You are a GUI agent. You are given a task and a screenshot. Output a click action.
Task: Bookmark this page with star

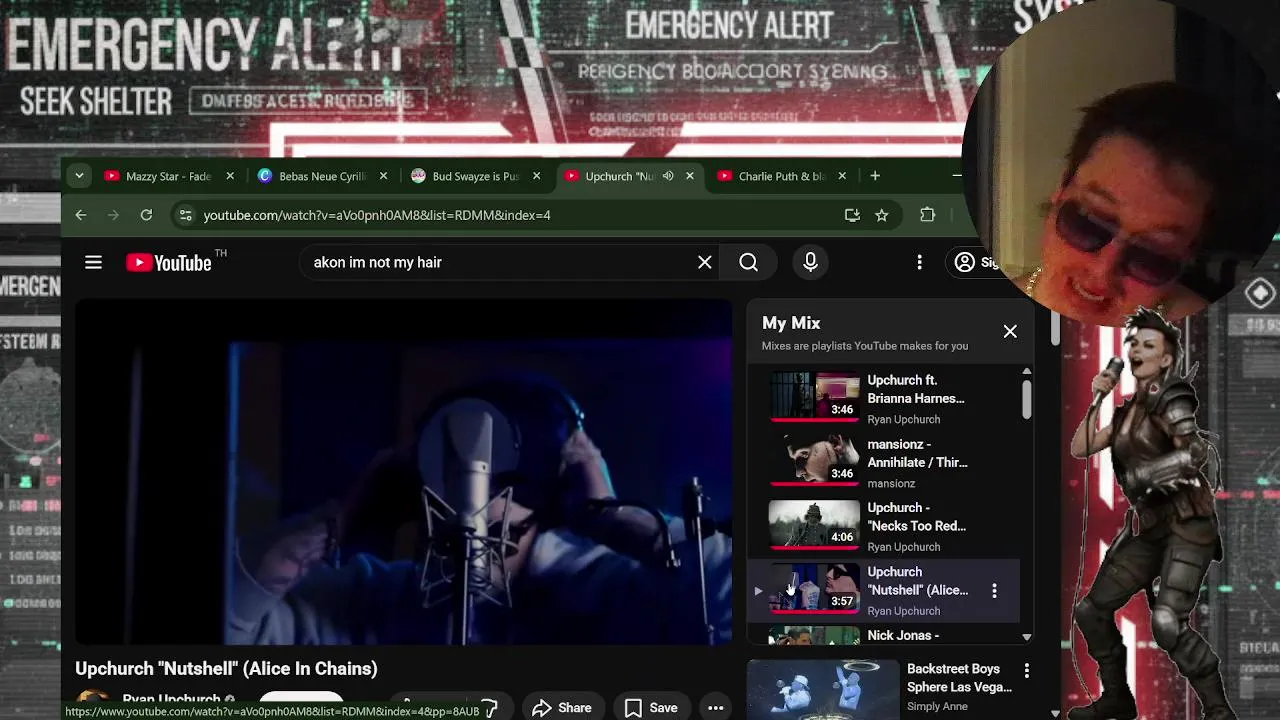tap(881, 215)
